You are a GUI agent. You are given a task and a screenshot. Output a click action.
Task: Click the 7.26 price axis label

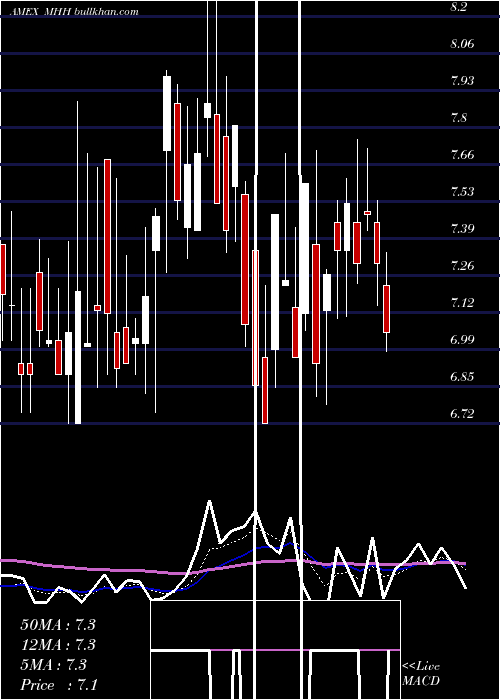tap(462, 266)
